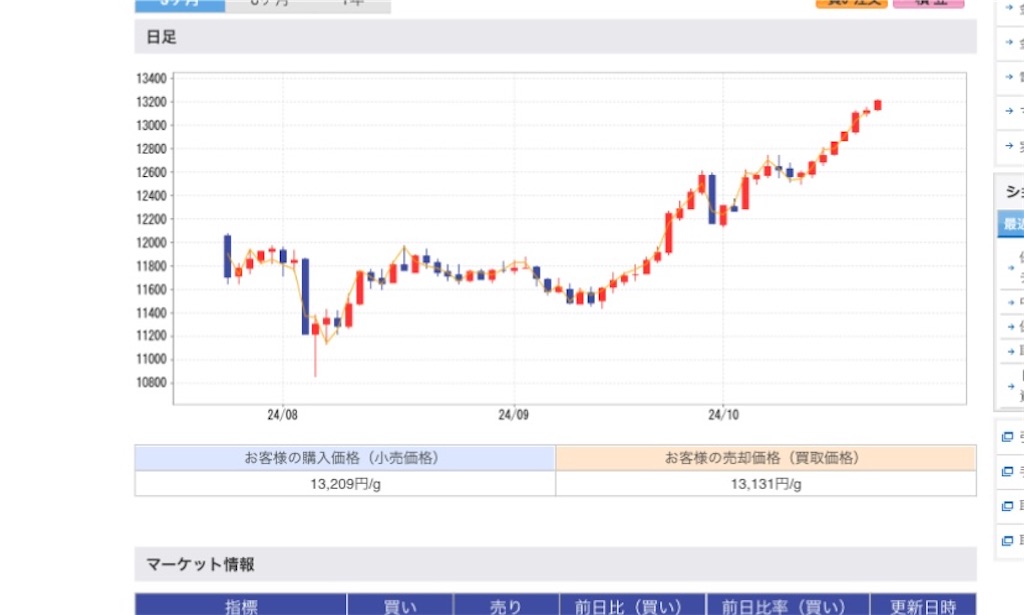
Task: Click the 13,209円/g purchase price value
Action: (x=345, y=484)
